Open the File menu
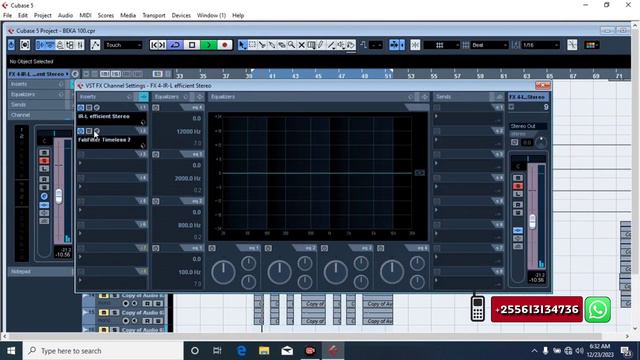 (7, 16)
